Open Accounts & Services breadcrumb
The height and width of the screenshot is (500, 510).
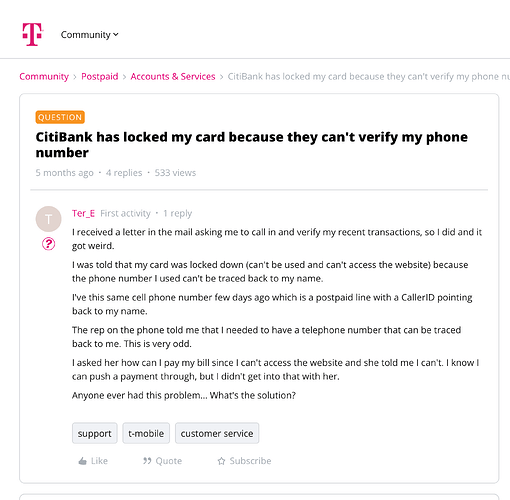pos(173,76)
